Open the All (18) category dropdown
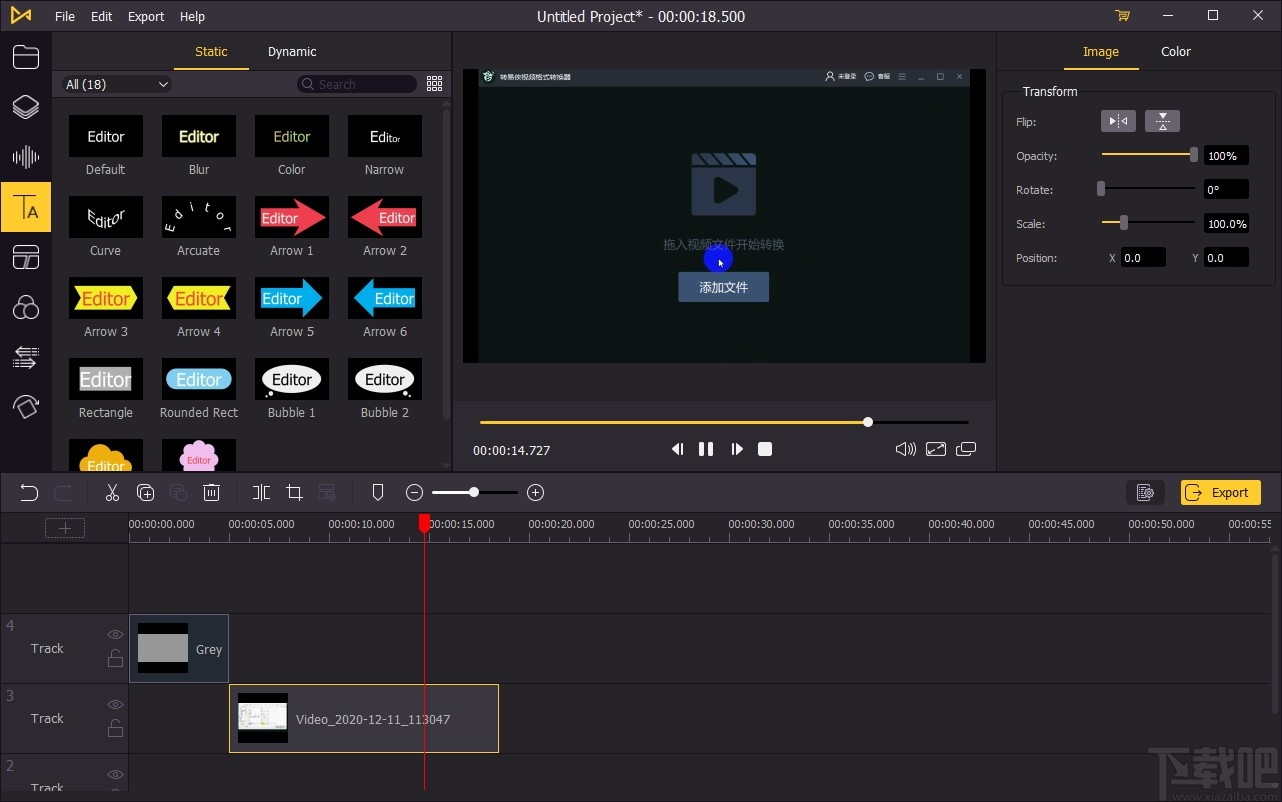The height and width of the screenshot is (802, 1282). coord(114,84)
